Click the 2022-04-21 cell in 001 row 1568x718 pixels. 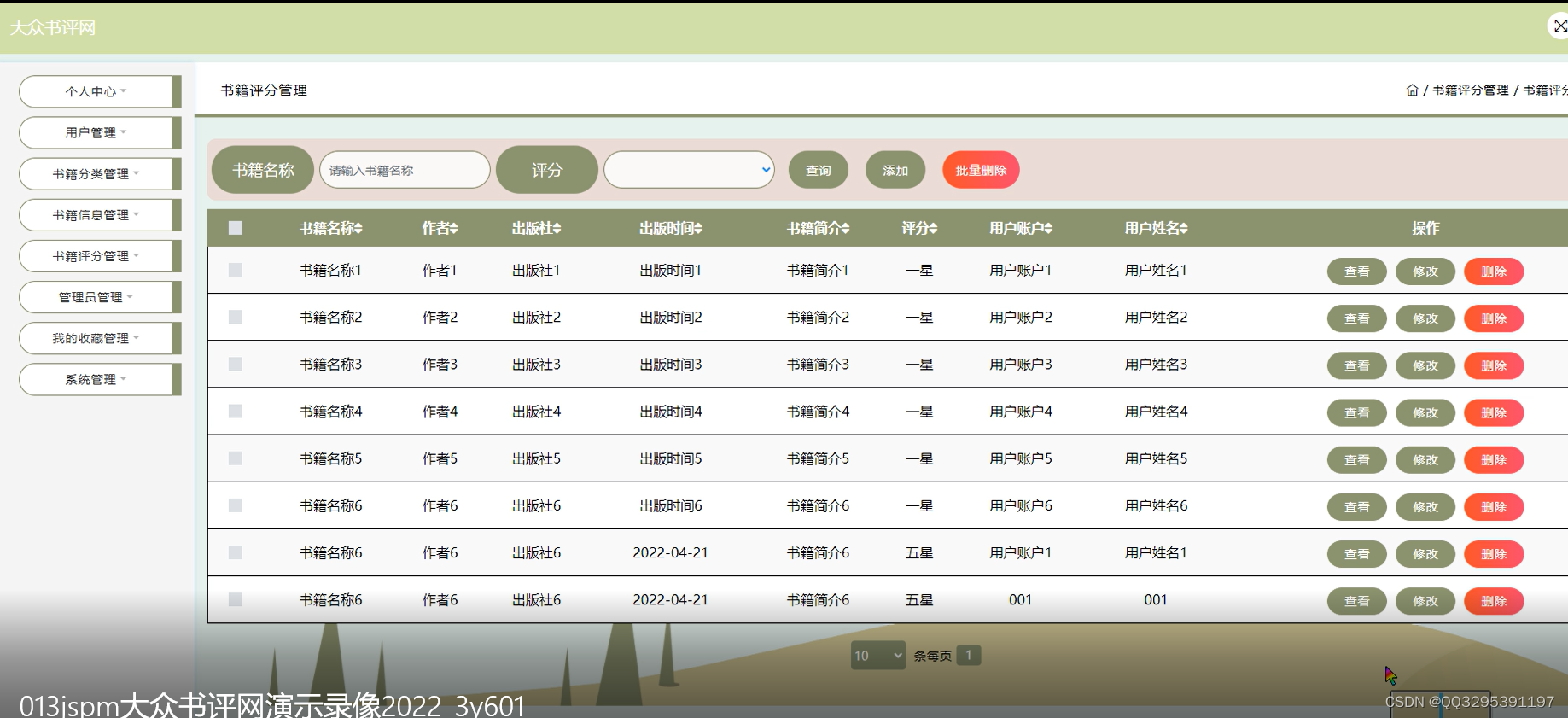[x=670, y=600]
